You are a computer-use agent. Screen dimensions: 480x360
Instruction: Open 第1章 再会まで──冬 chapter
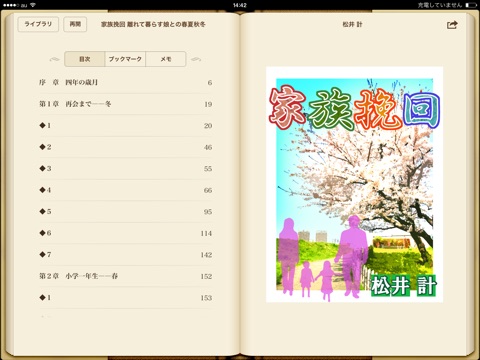pos(125,104)
